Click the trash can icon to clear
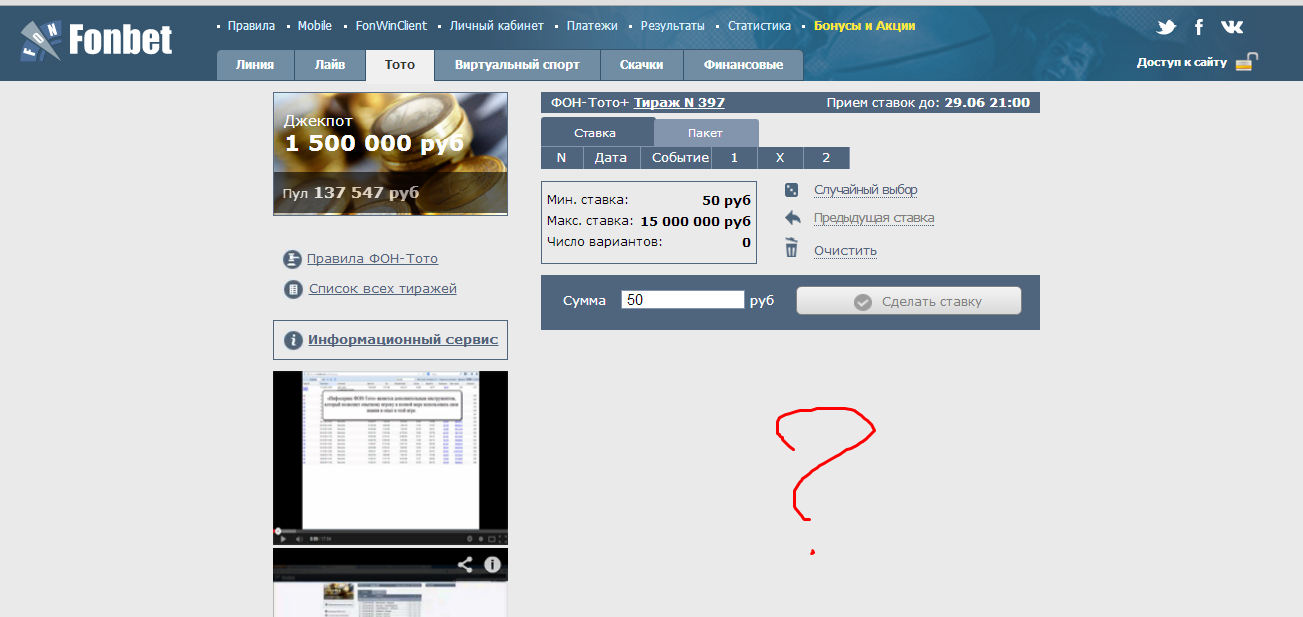This screenshot has width=1303, height=617. point(791,248)
